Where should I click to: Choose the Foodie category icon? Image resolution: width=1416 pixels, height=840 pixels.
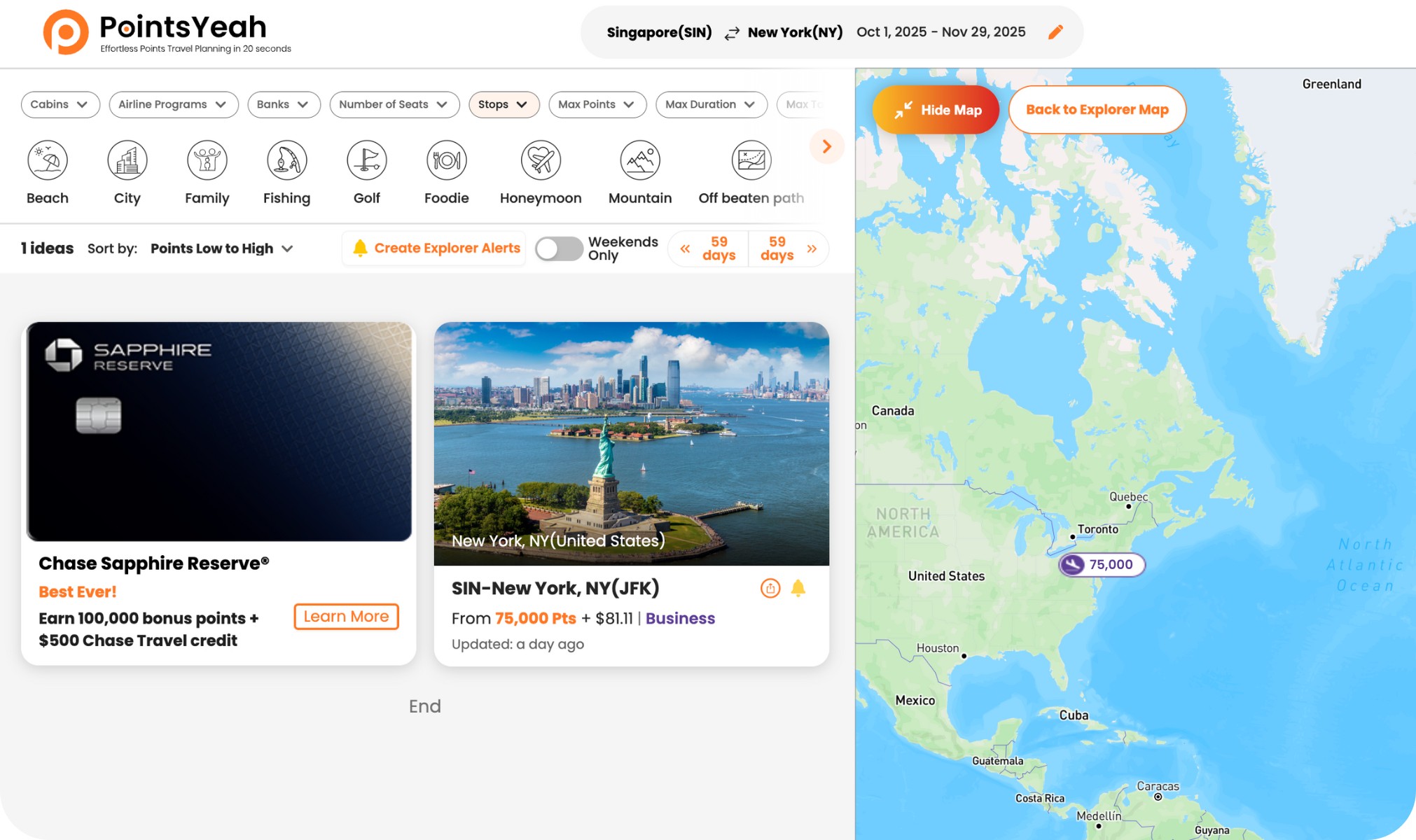(x=447, y=160)
